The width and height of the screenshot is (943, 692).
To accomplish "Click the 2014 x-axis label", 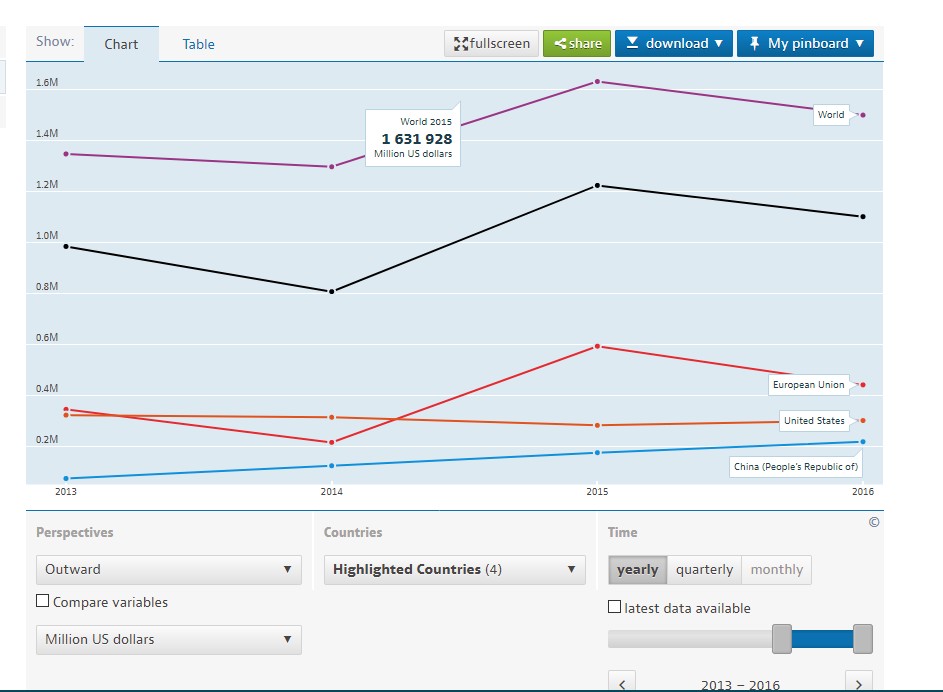I will click(331, 492).
